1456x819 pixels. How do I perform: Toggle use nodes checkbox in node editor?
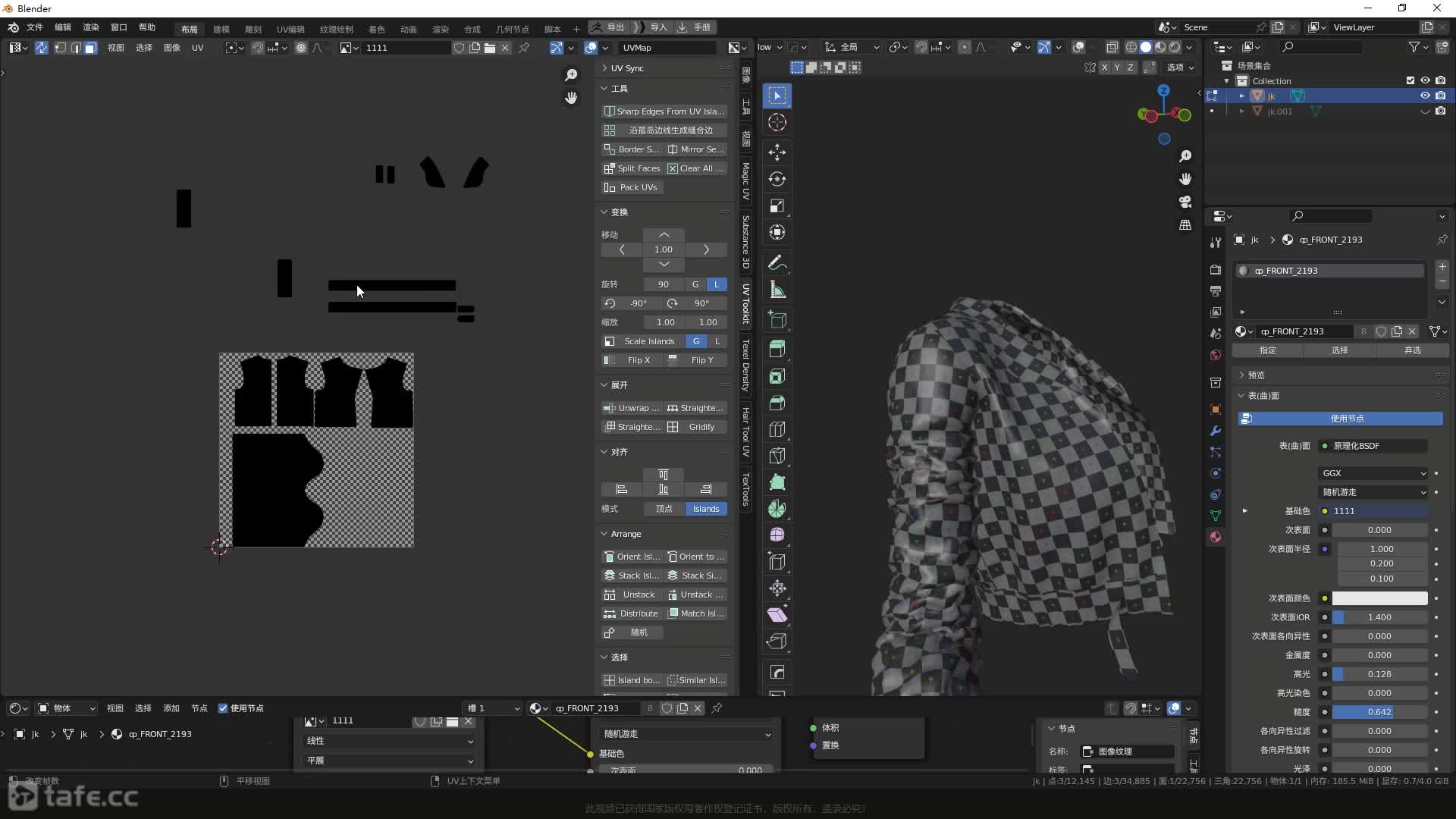223,708
